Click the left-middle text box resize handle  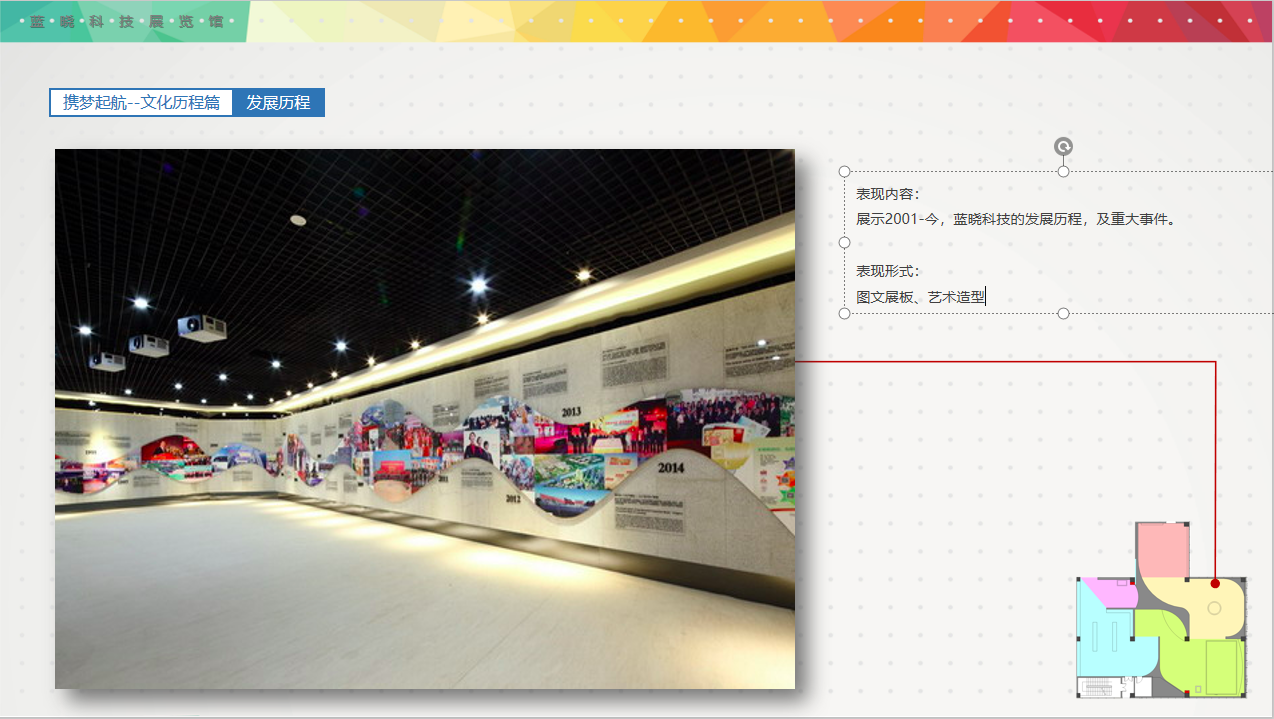(x=844, y=242)
